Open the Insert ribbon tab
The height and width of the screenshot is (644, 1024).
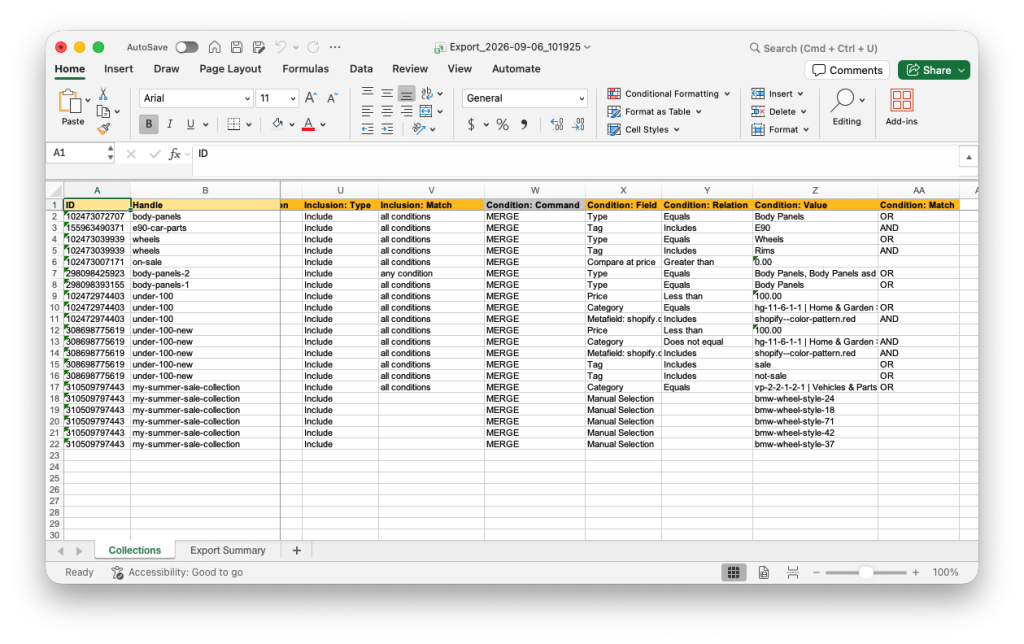click(118, 69)
